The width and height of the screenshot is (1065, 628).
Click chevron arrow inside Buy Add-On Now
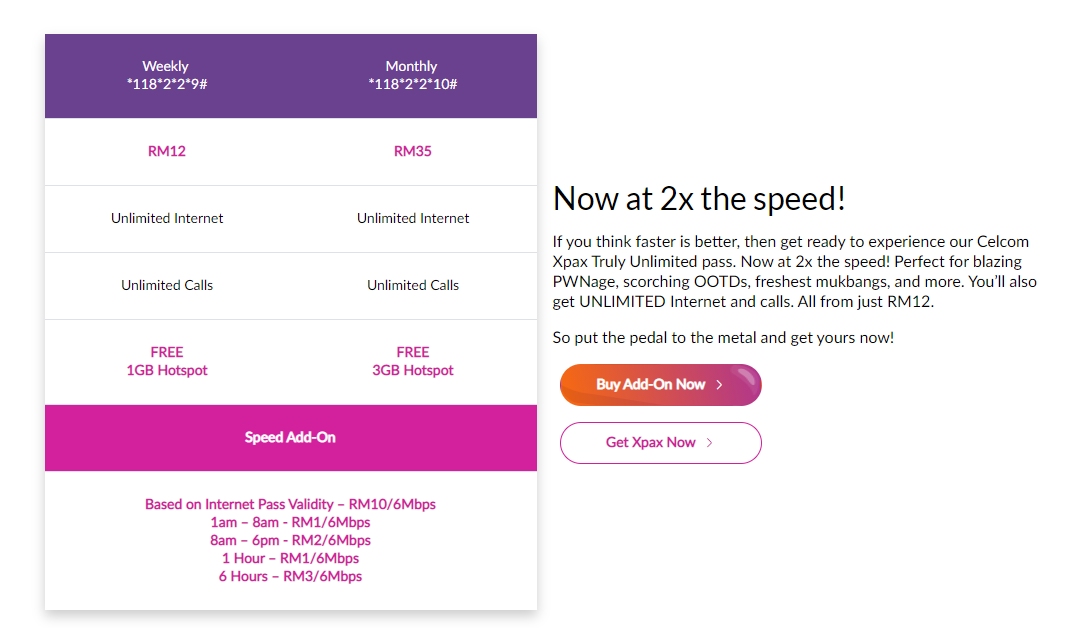719,385
